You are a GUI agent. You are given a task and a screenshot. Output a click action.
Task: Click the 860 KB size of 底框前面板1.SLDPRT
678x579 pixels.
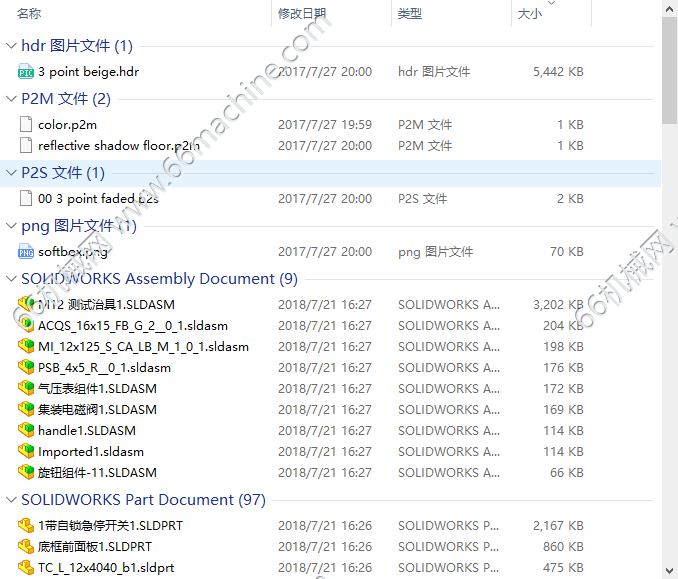pyautogui.click(x=563, y=547)
